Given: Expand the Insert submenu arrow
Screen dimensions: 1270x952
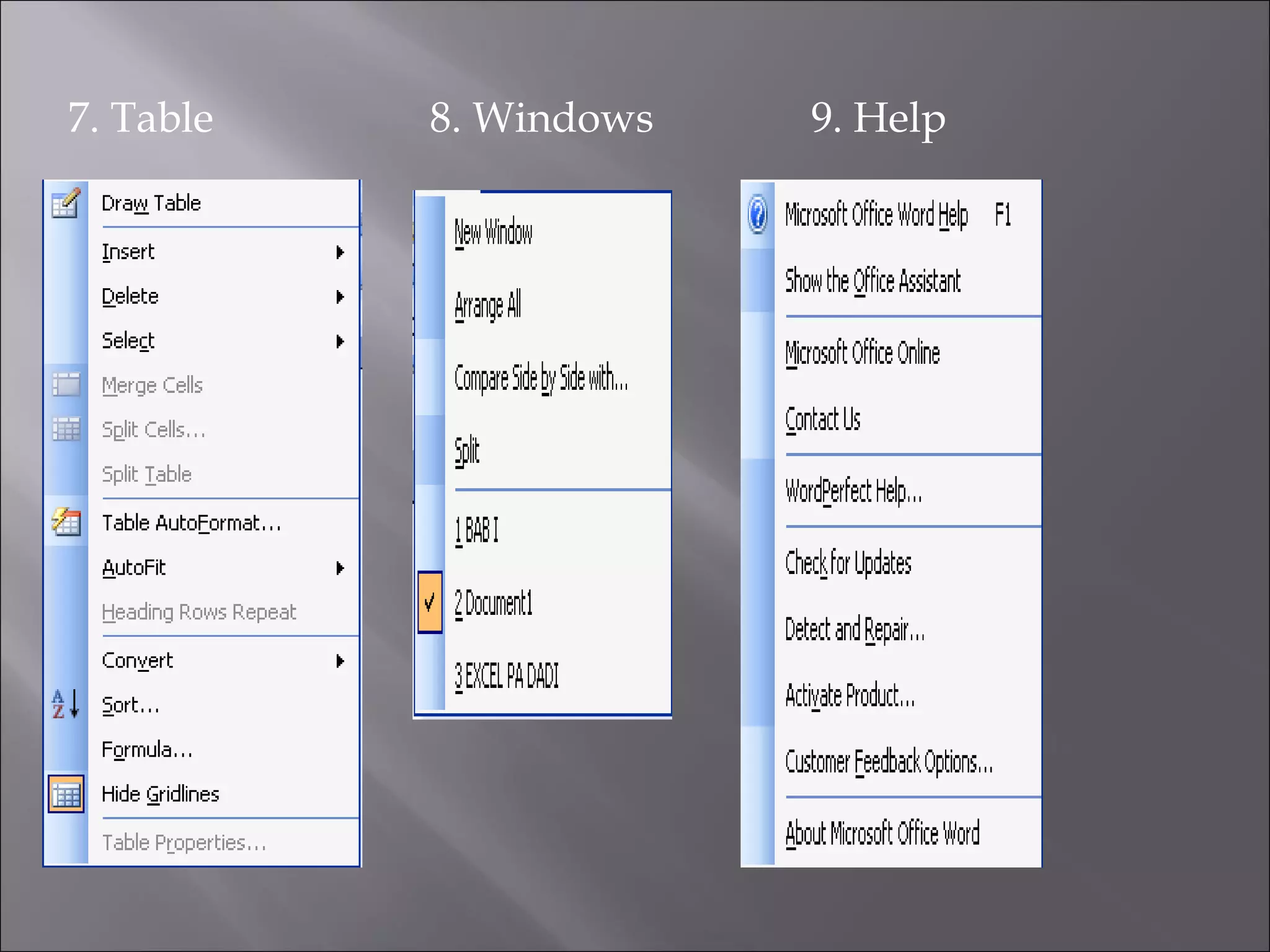Looking at the screenshot, I should 340,252.
